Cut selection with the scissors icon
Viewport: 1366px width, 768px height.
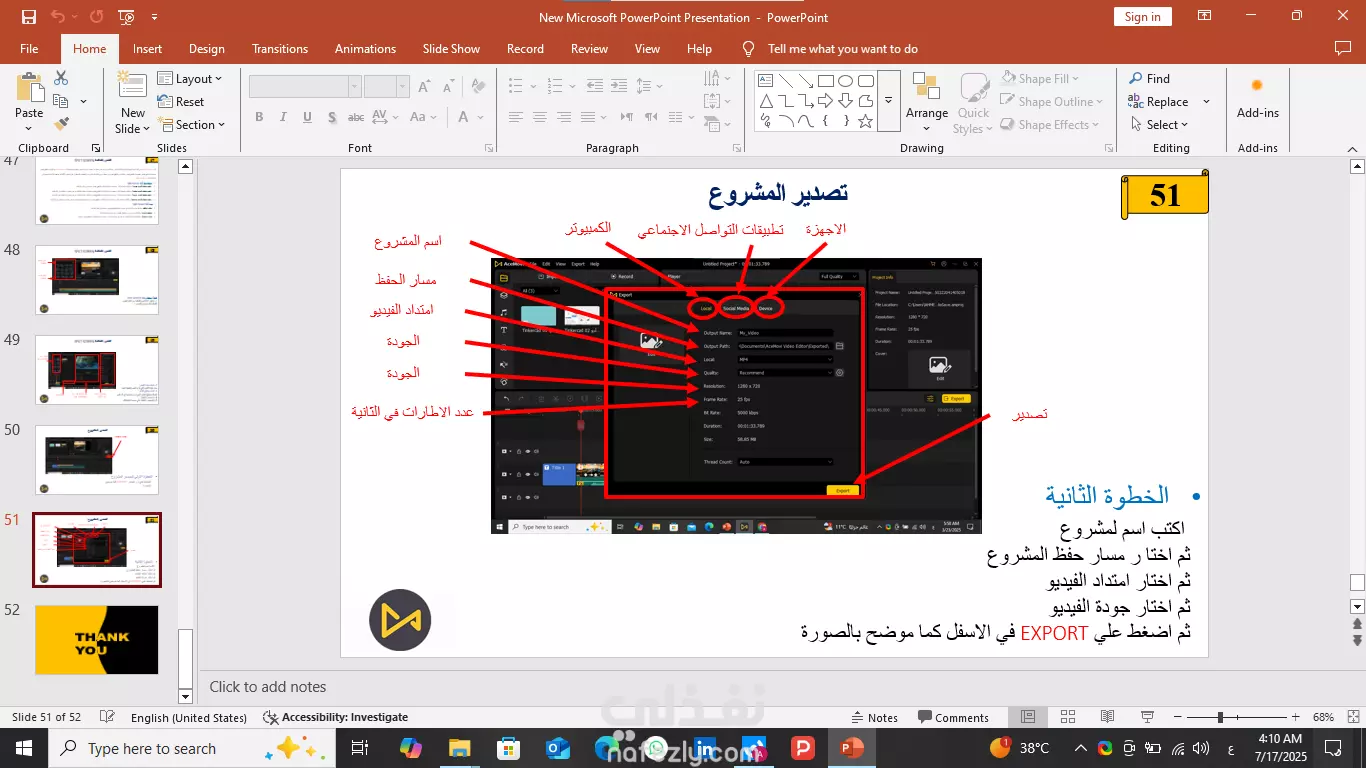pyautogui.click(x=61, y=78)
